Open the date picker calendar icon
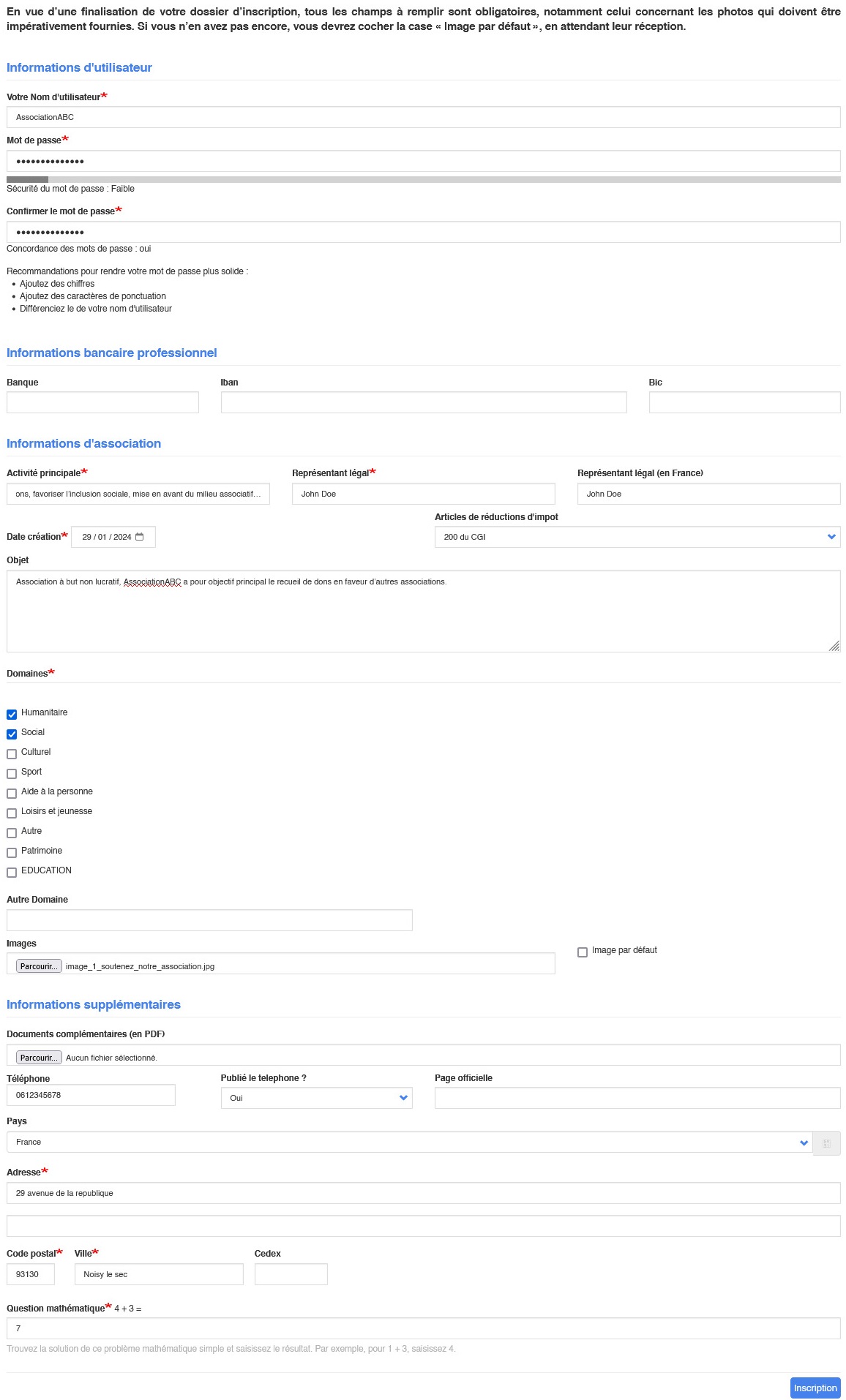Viewport: 846px width, 1400px height. coord(140,537)
